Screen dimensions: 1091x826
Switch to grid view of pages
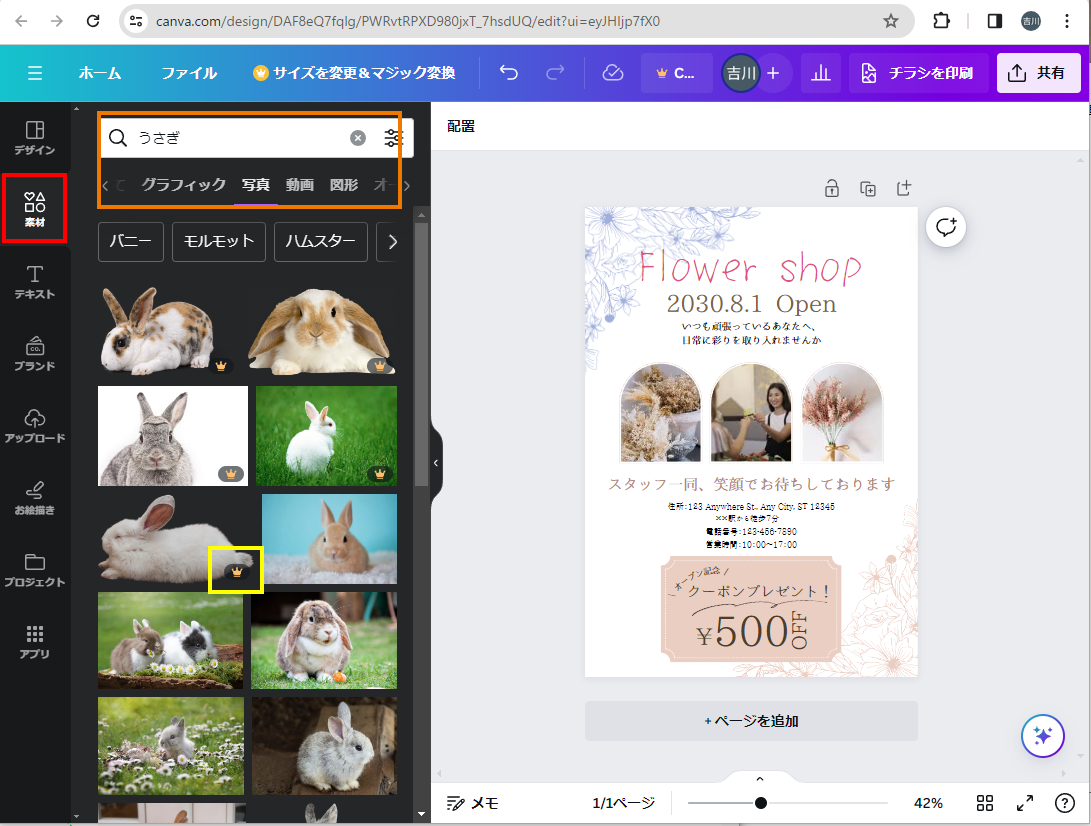985,803
